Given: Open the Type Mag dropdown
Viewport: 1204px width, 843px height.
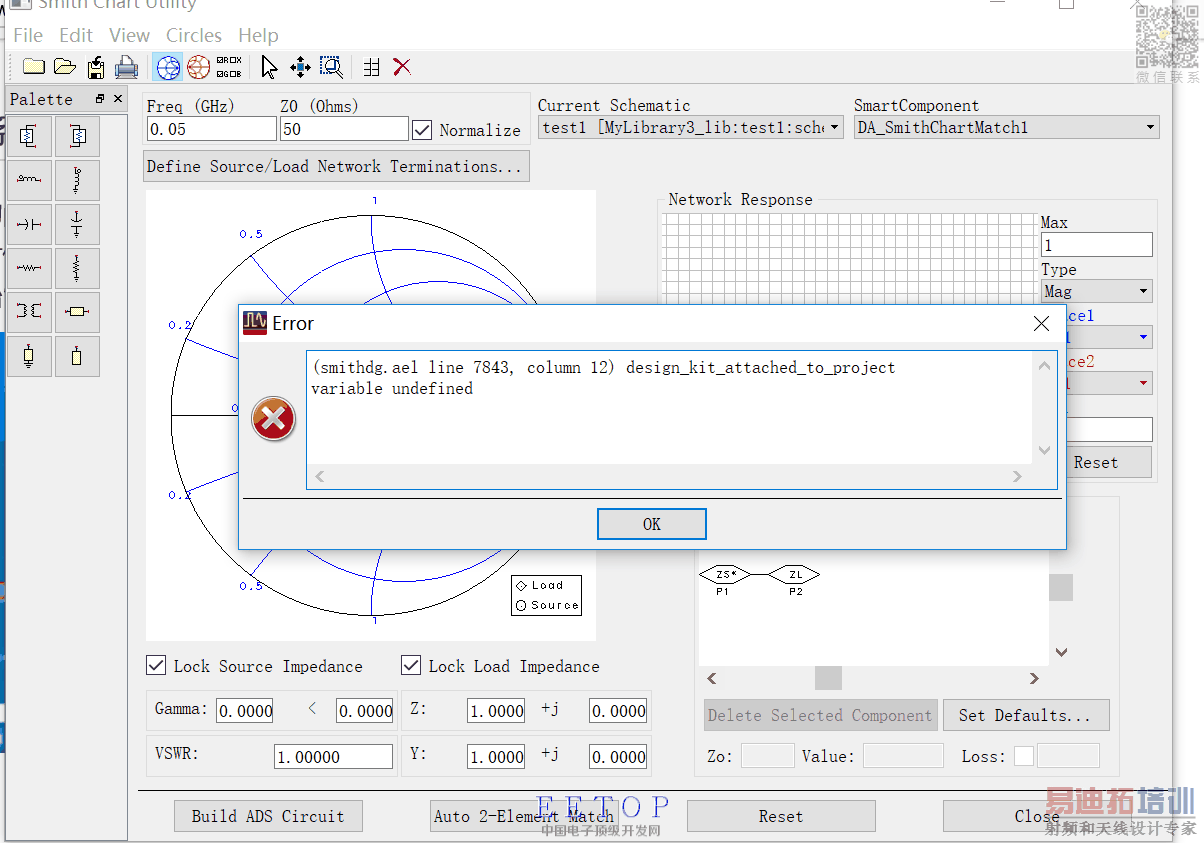Looking at the screenshot, I should [x=1097, y=291].
